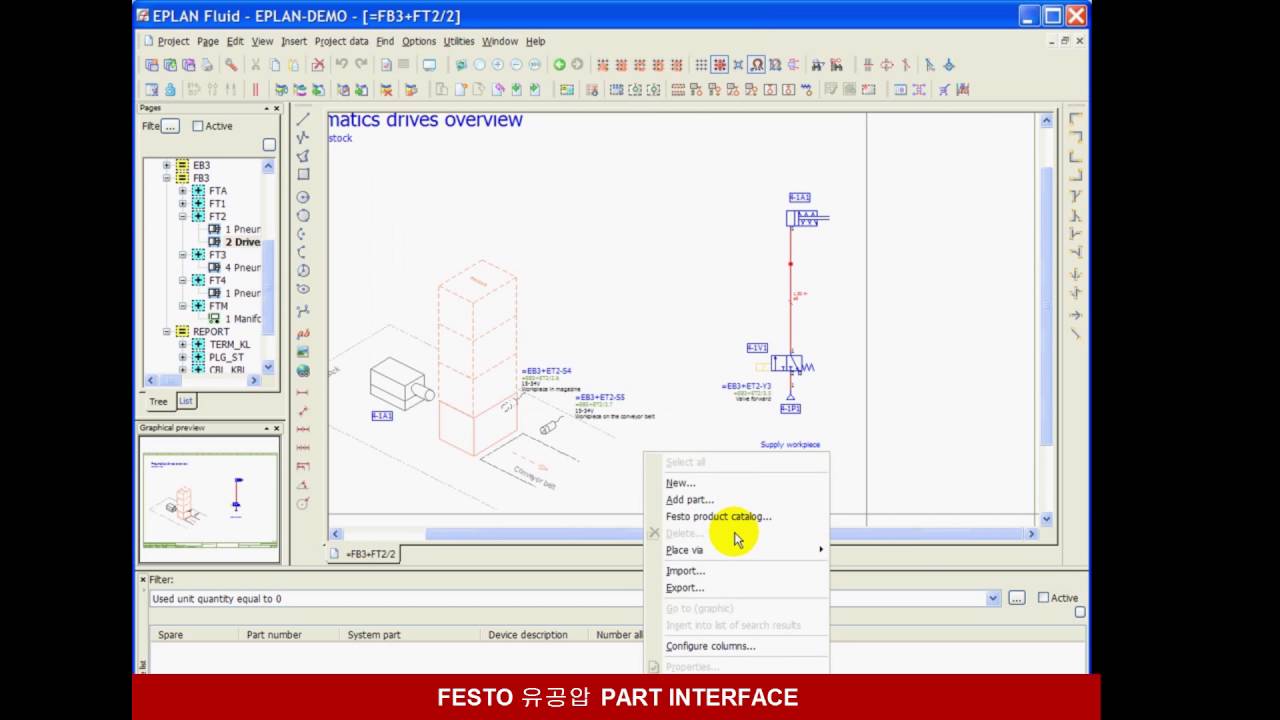Click the =FB3+FT2/2 page tab
Screen dimensions: 1280x720
point(364,553)
